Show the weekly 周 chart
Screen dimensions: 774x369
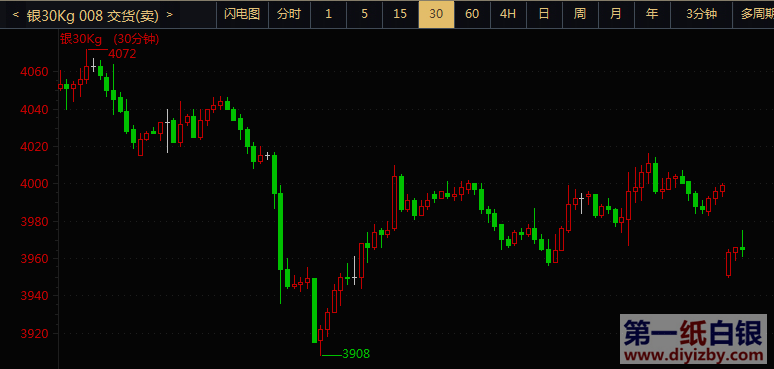(580, 14)
